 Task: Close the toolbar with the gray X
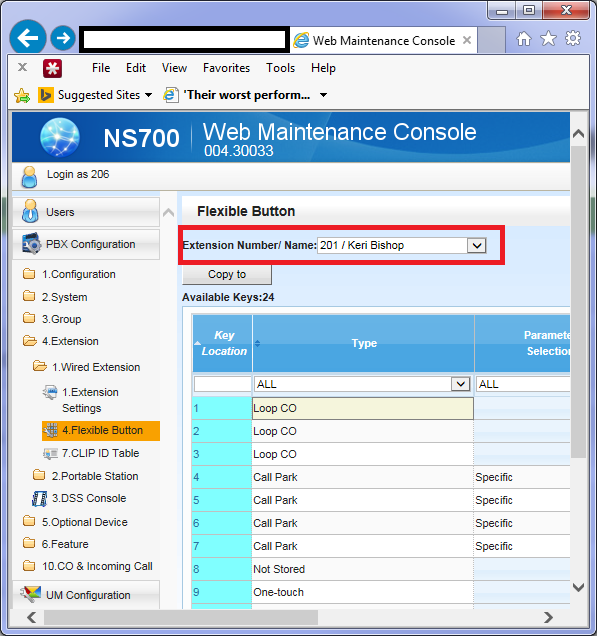click(x=23, y=67)
